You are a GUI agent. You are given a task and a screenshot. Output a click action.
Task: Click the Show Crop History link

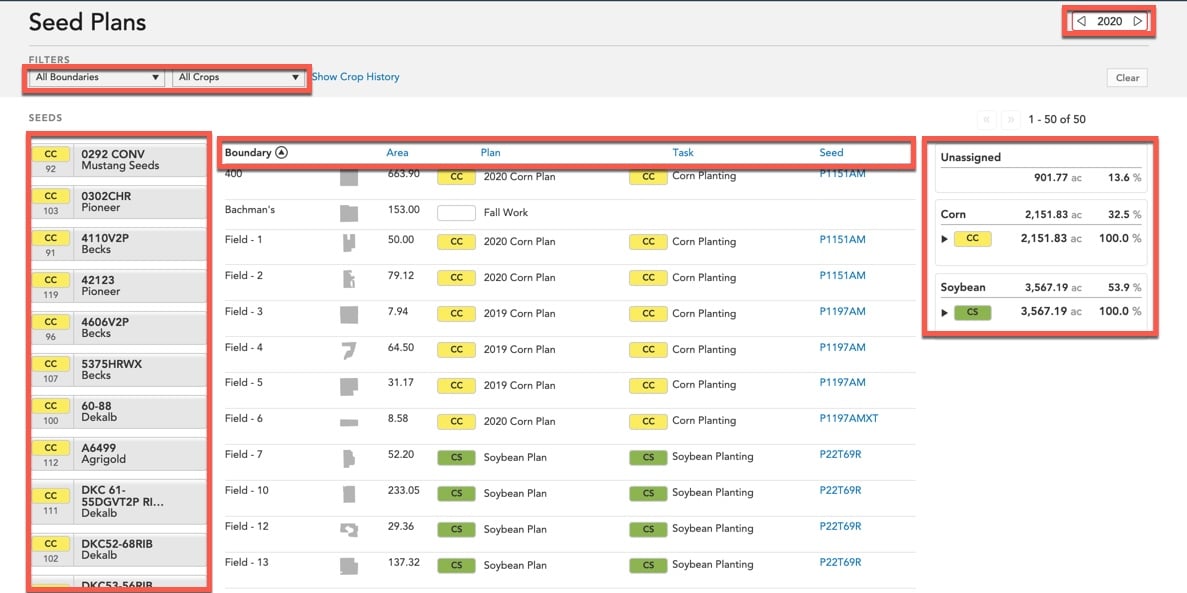pos(355,77)
